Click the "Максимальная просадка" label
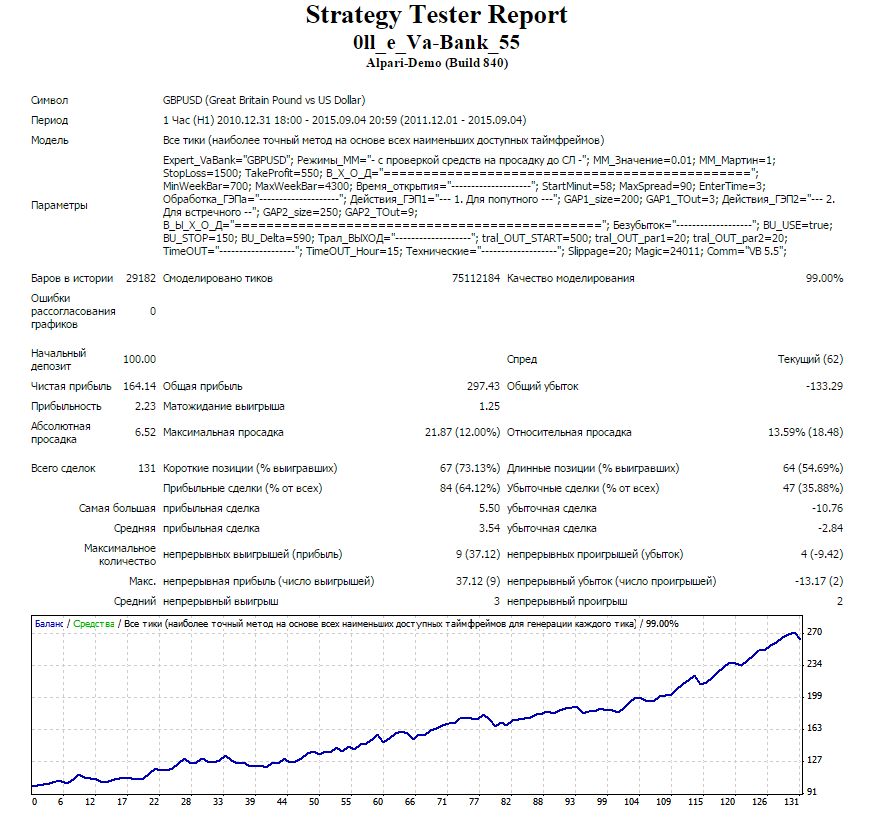Image resolution: width=869 pixels, height=814 pixels. [x=223, y=432]
